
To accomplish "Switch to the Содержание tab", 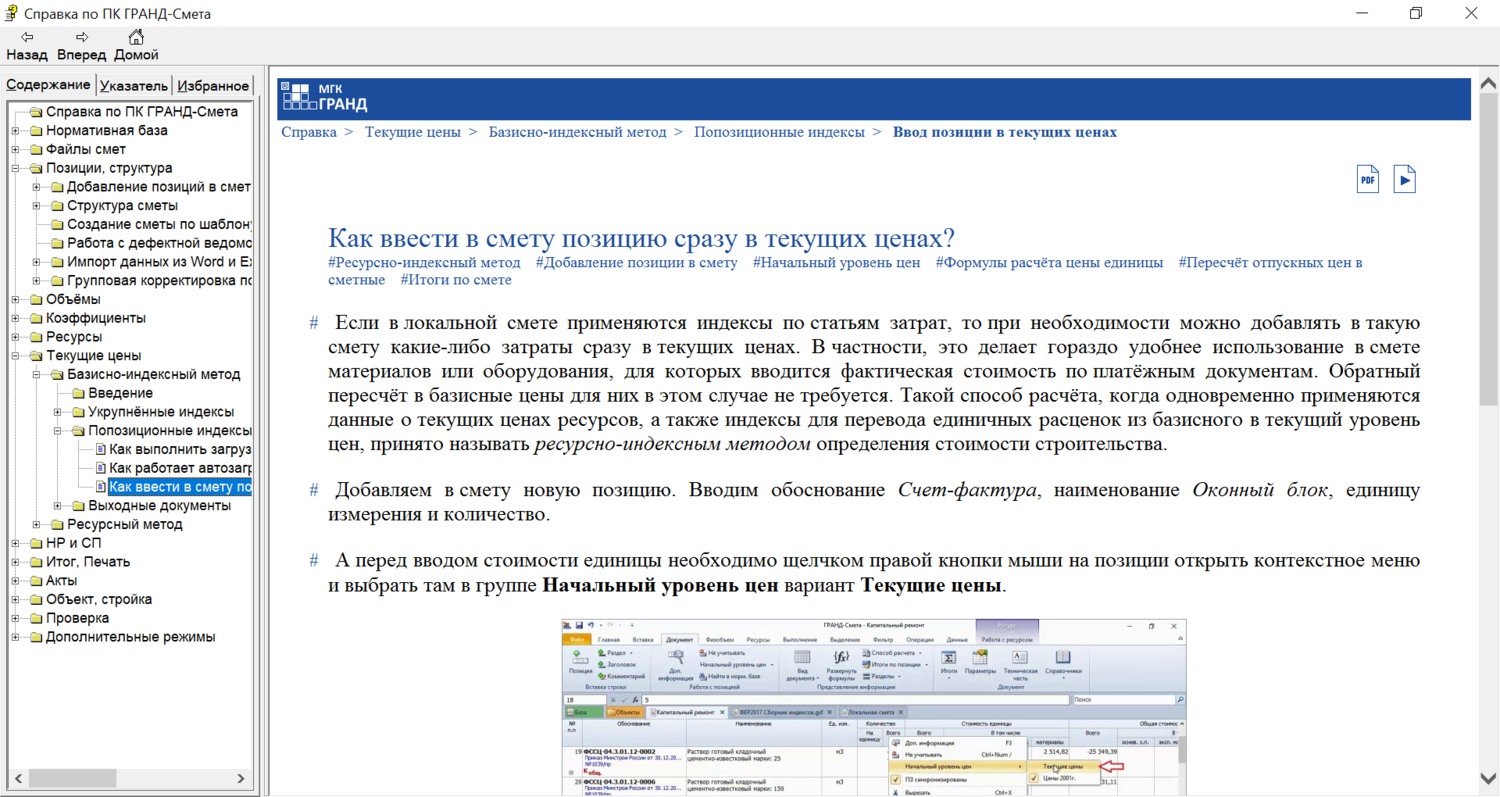I will coord(48,85).
